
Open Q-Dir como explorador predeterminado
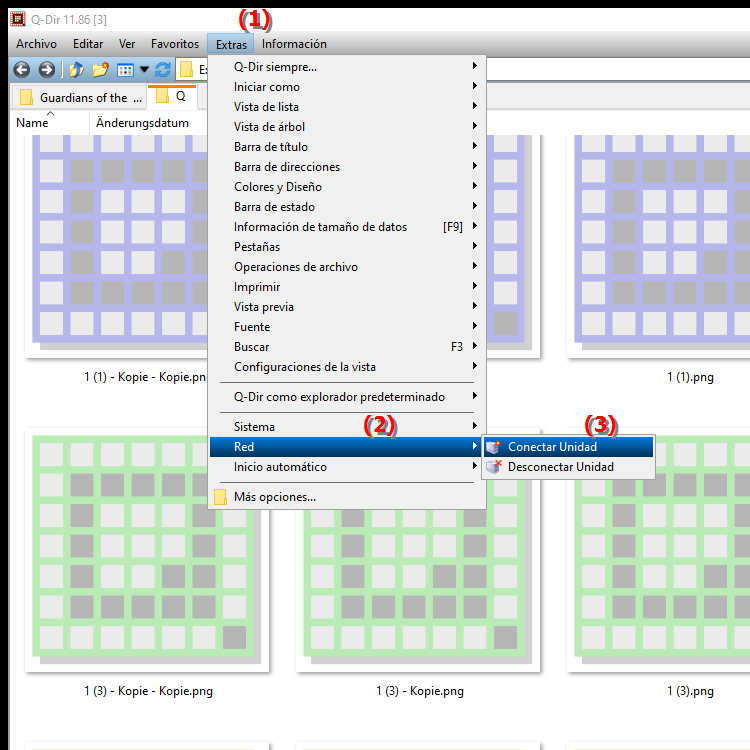tap(348, 397)
